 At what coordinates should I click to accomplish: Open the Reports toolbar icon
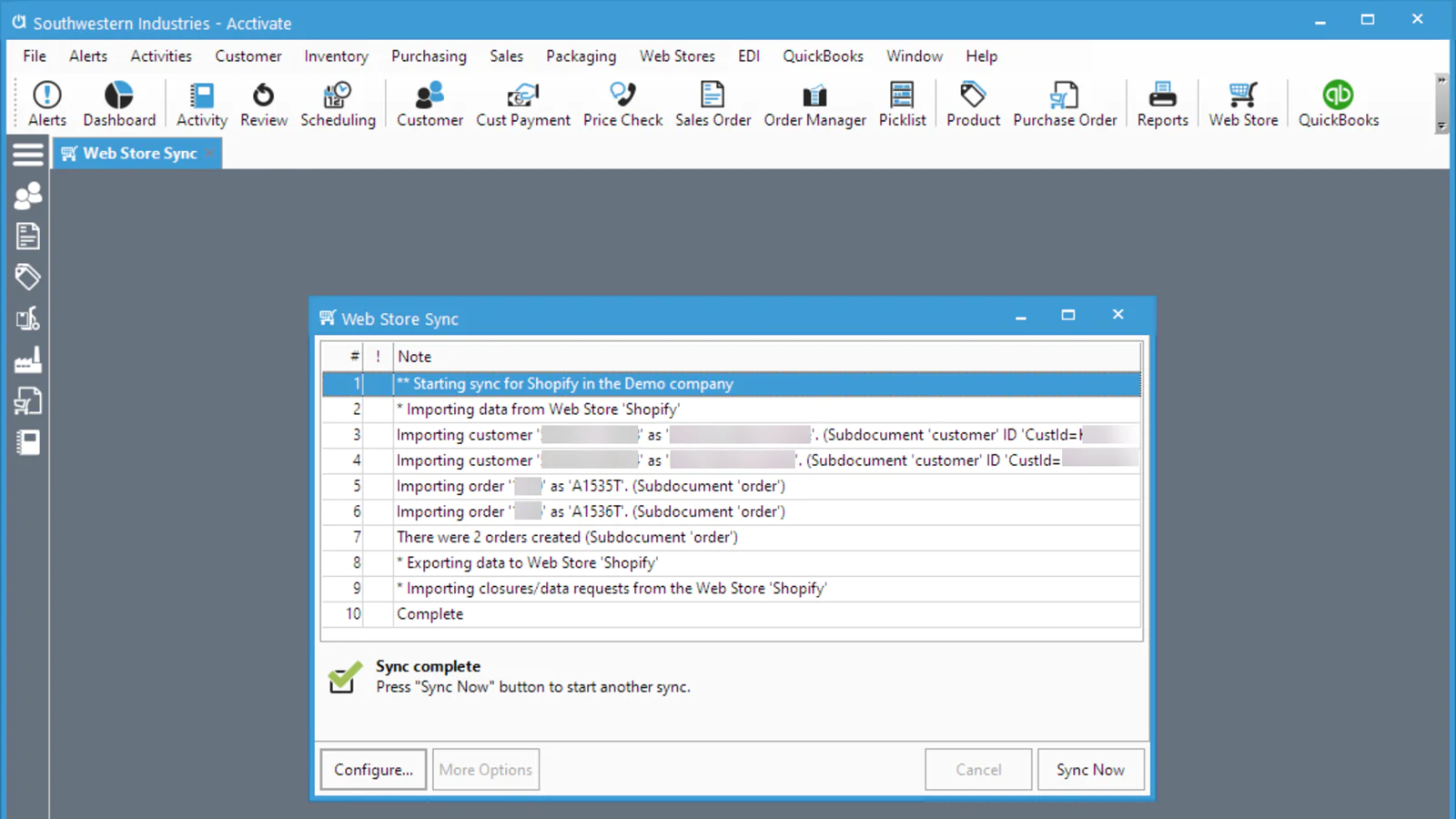pos(1162,104)
